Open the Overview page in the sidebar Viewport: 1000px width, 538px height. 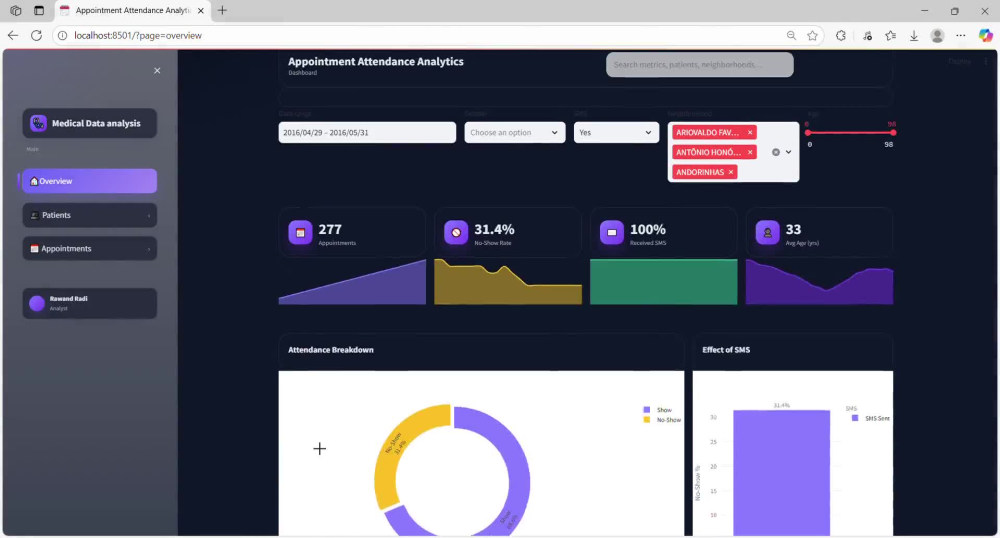tap(89, 181)
